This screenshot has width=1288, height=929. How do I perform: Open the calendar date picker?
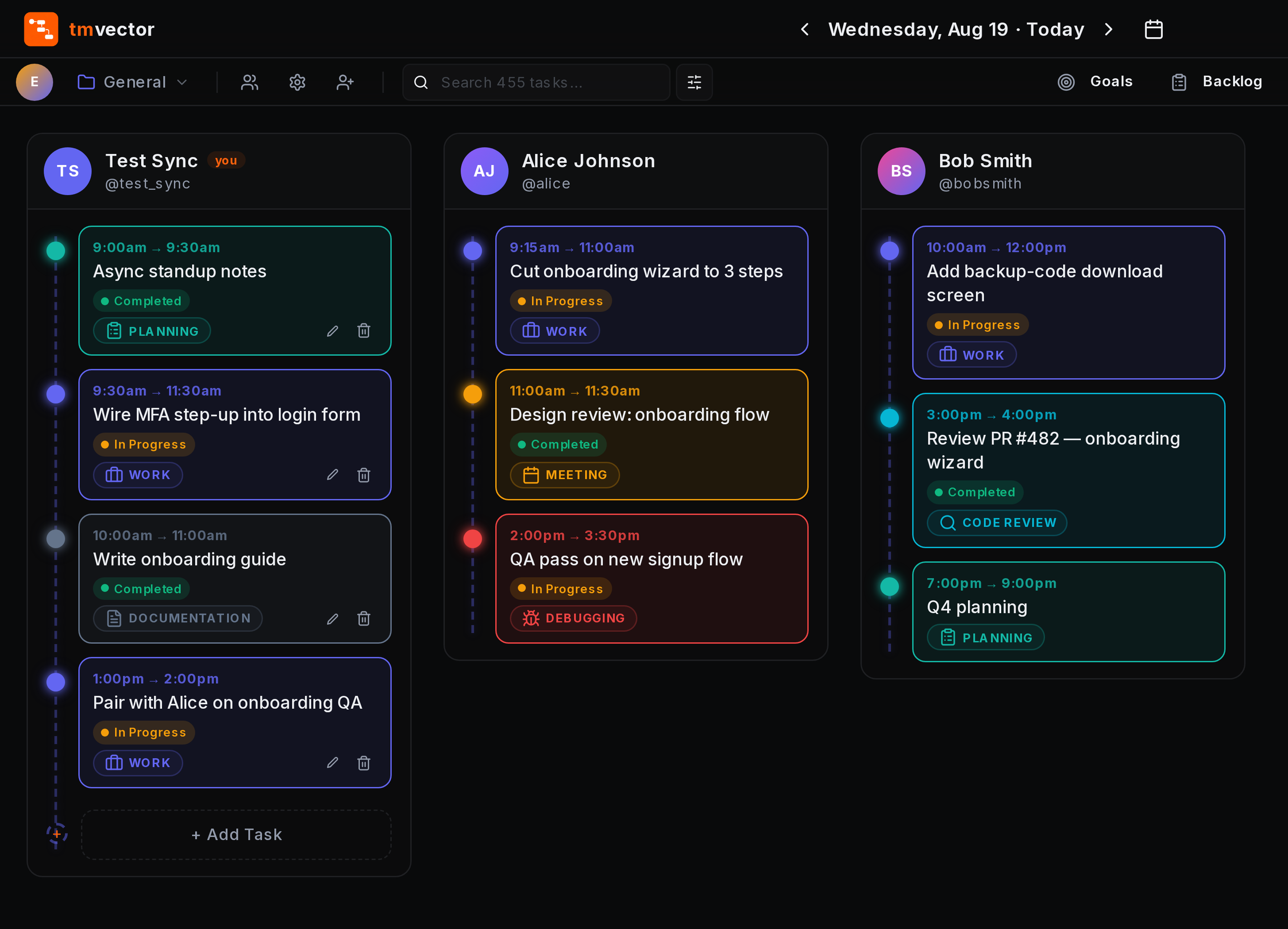tap(1153, 29)
